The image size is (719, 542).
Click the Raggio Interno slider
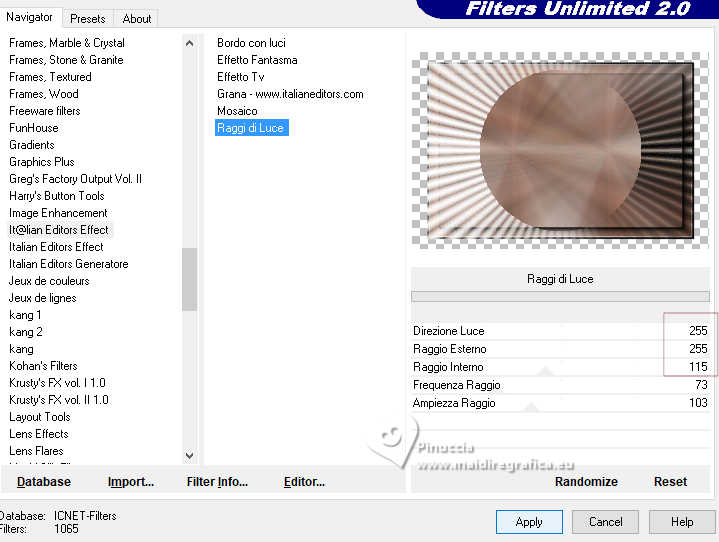point(560,367)
